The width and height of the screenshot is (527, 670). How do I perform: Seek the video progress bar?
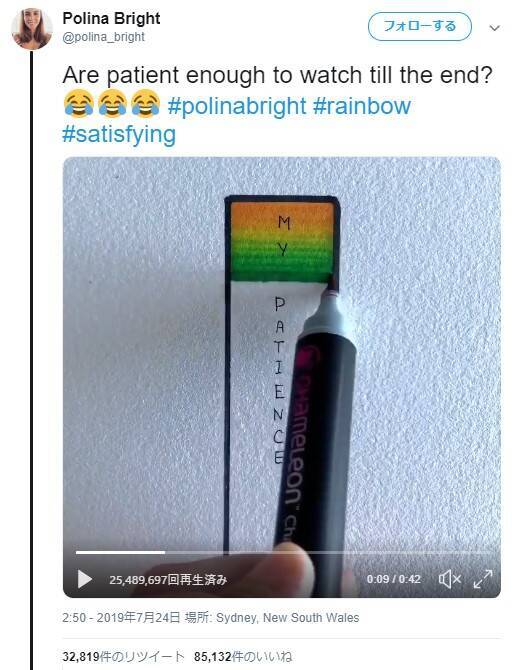[282, 552]
